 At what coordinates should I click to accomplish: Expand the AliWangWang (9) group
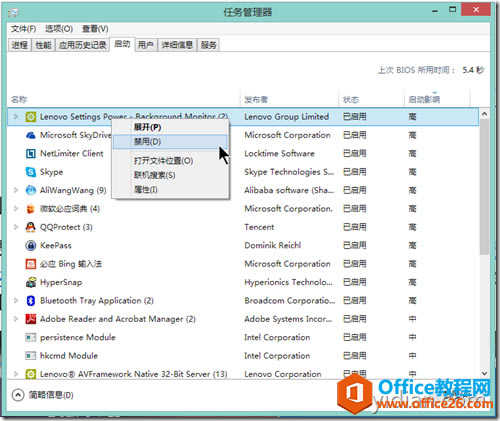(x=16, y=190)
